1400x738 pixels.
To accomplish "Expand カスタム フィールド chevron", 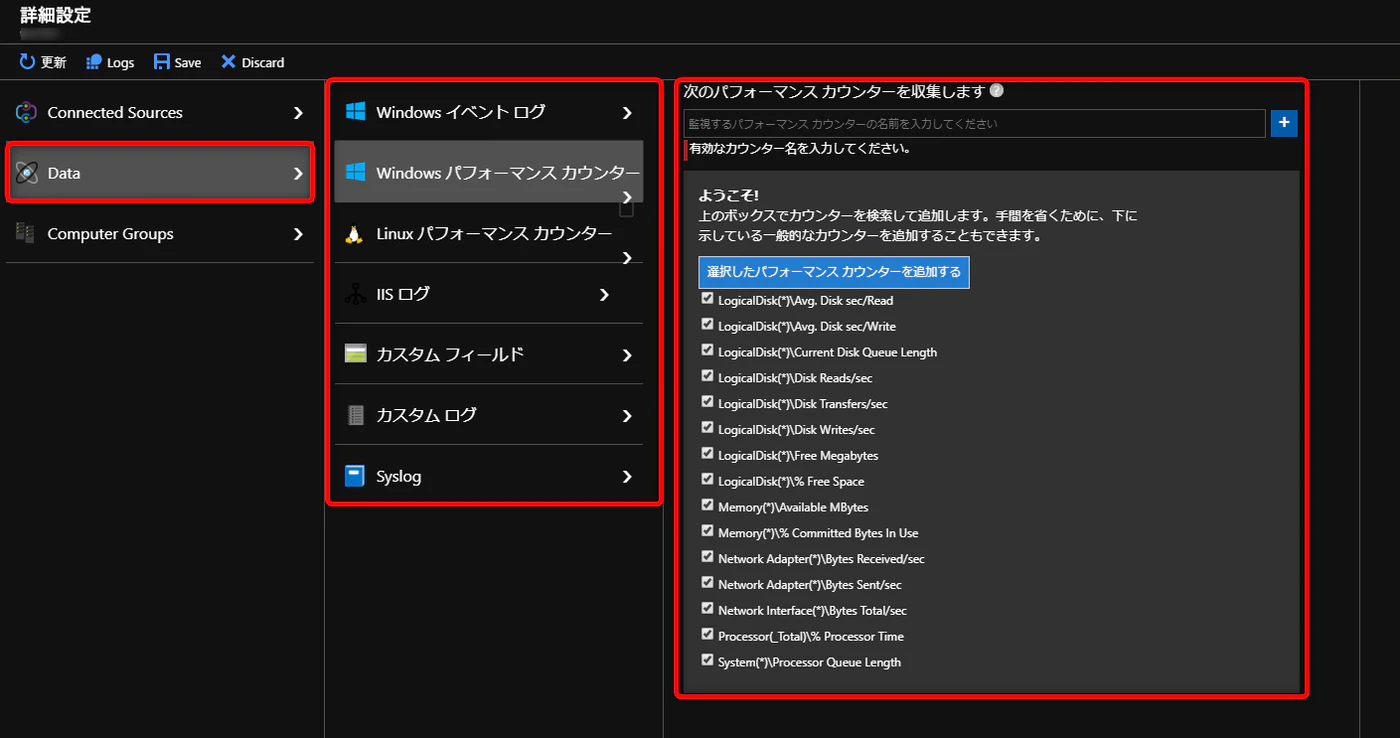I will (x=627, y=355).
